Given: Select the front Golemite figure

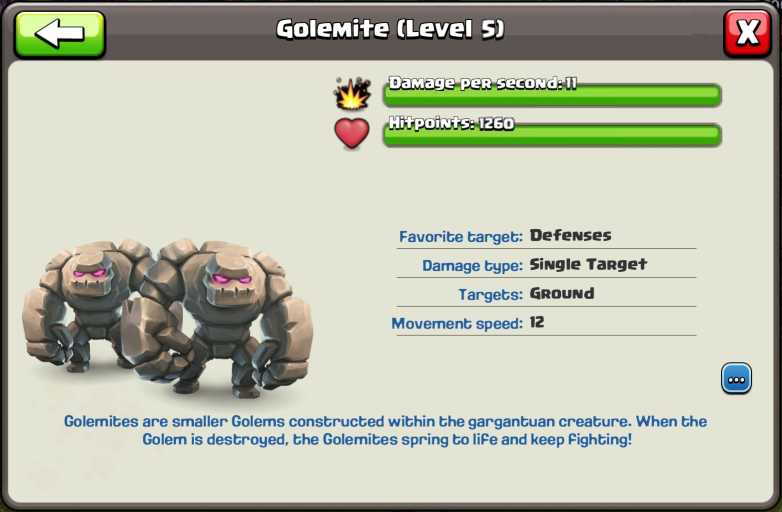Looking at the screenshot, I should coord(218,317).
